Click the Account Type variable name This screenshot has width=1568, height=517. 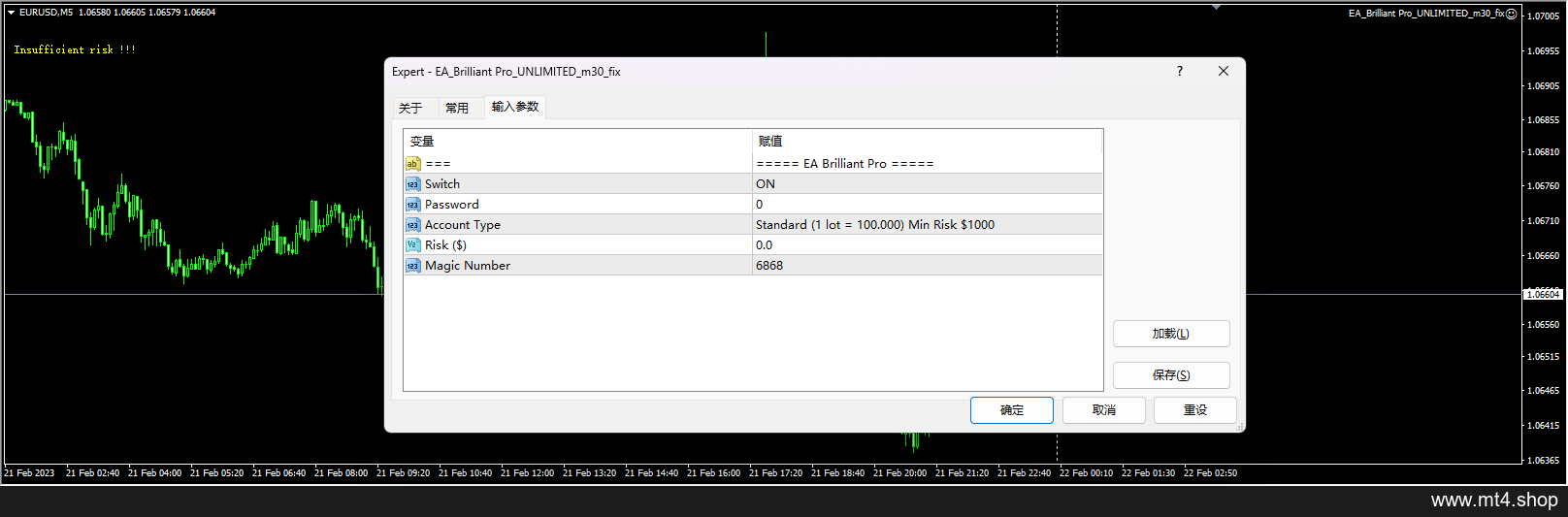(463, 225)
